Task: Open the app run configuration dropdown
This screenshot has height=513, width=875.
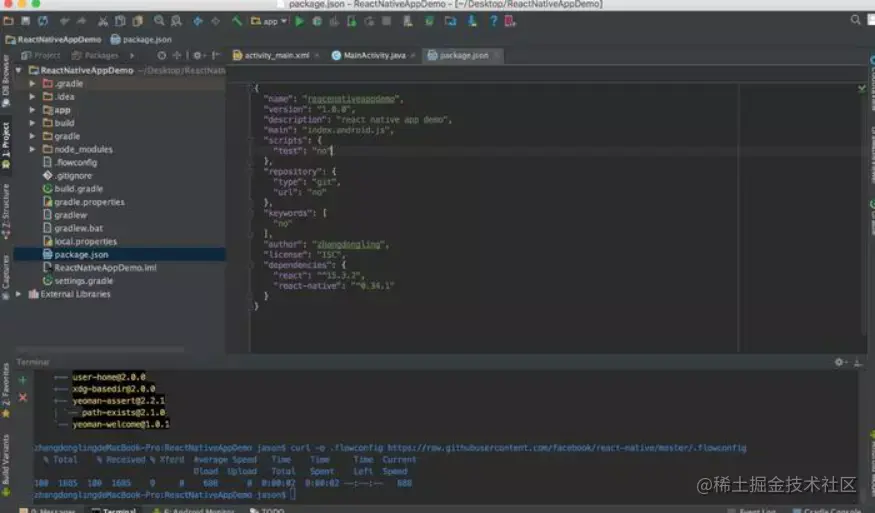Action: pyautogui.click(x=269, y=21)
